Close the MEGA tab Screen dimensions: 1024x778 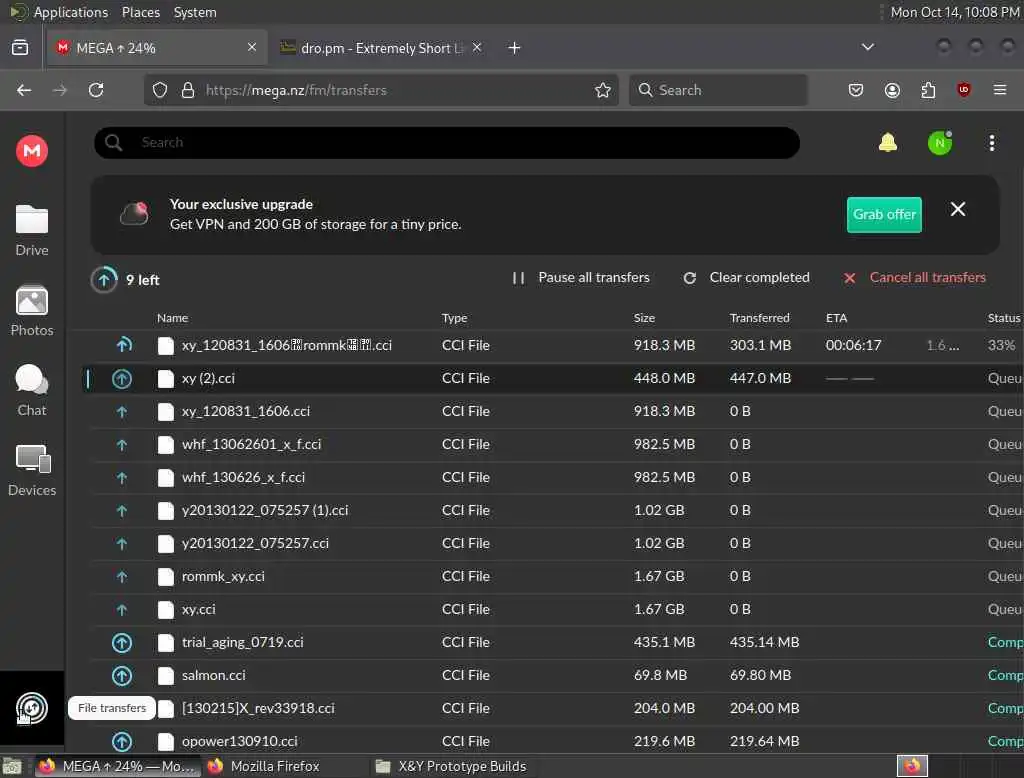[x=252, y=48]
